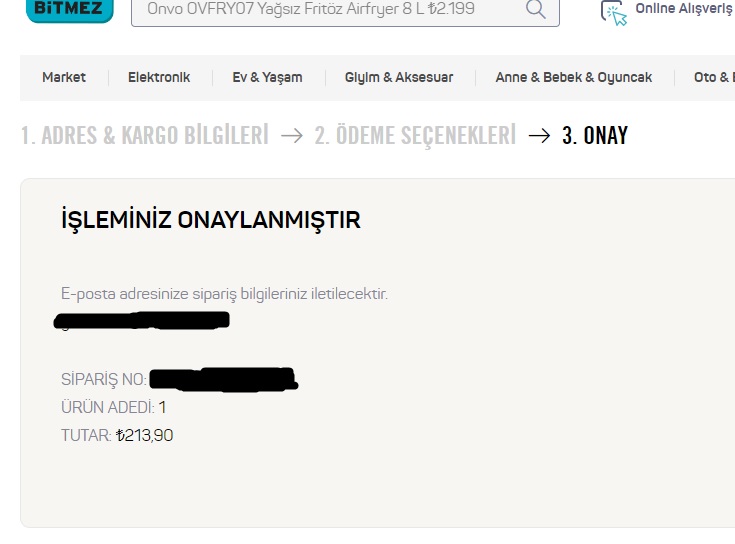The height and width of the screenshot is (544, 735).
Task: Open Anne & Bebek & Oyuncak category
Action: click(574, 77)
